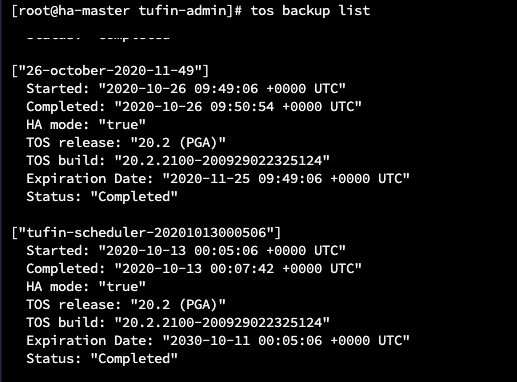Click Completed time 2020-10-13 00:07:42
517x382 pixels.
pyautogui.click(x=194, y=269)
